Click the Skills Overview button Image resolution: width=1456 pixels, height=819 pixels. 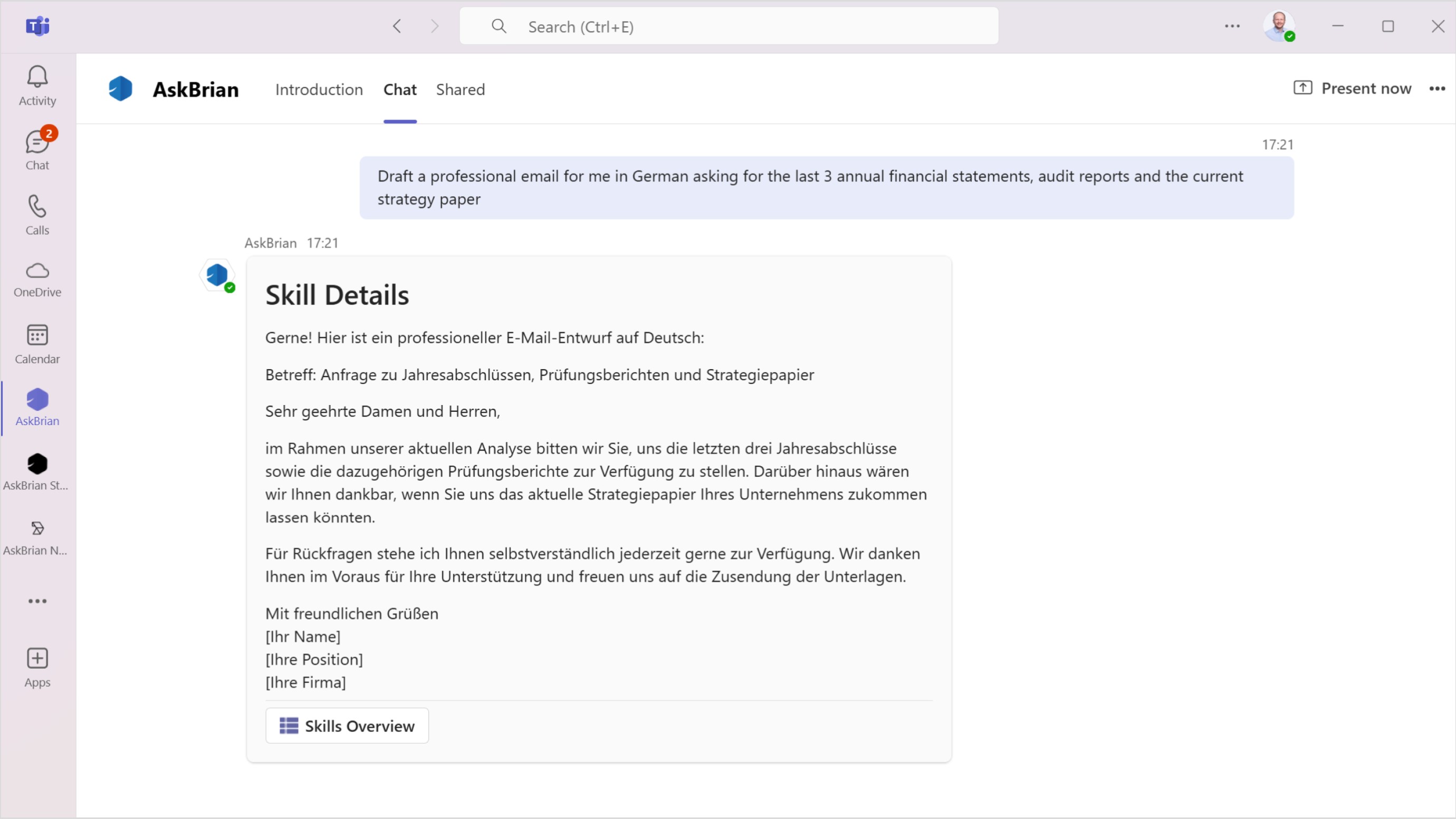point(347,726)
